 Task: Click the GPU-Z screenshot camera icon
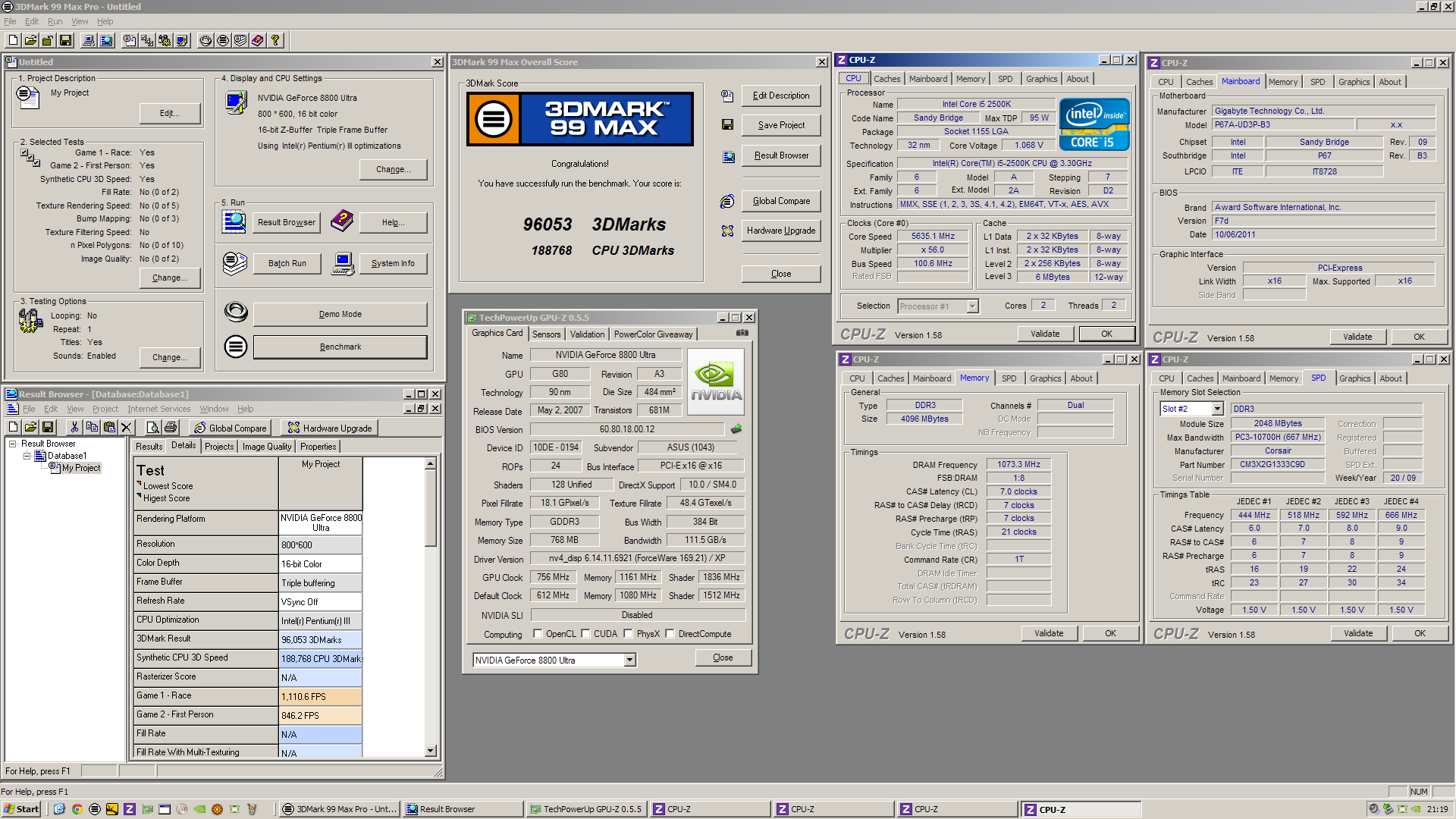[x=742, y=333]
